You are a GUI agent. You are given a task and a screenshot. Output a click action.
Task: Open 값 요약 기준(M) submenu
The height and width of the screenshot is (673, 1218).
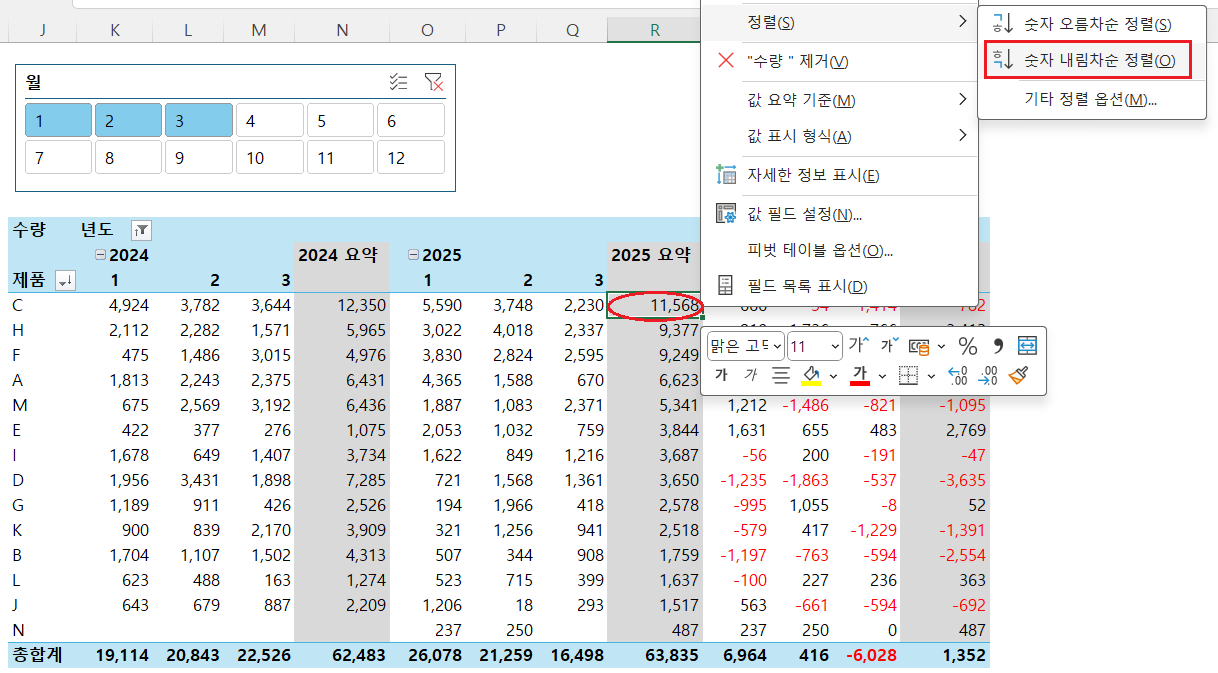point(839,100)
